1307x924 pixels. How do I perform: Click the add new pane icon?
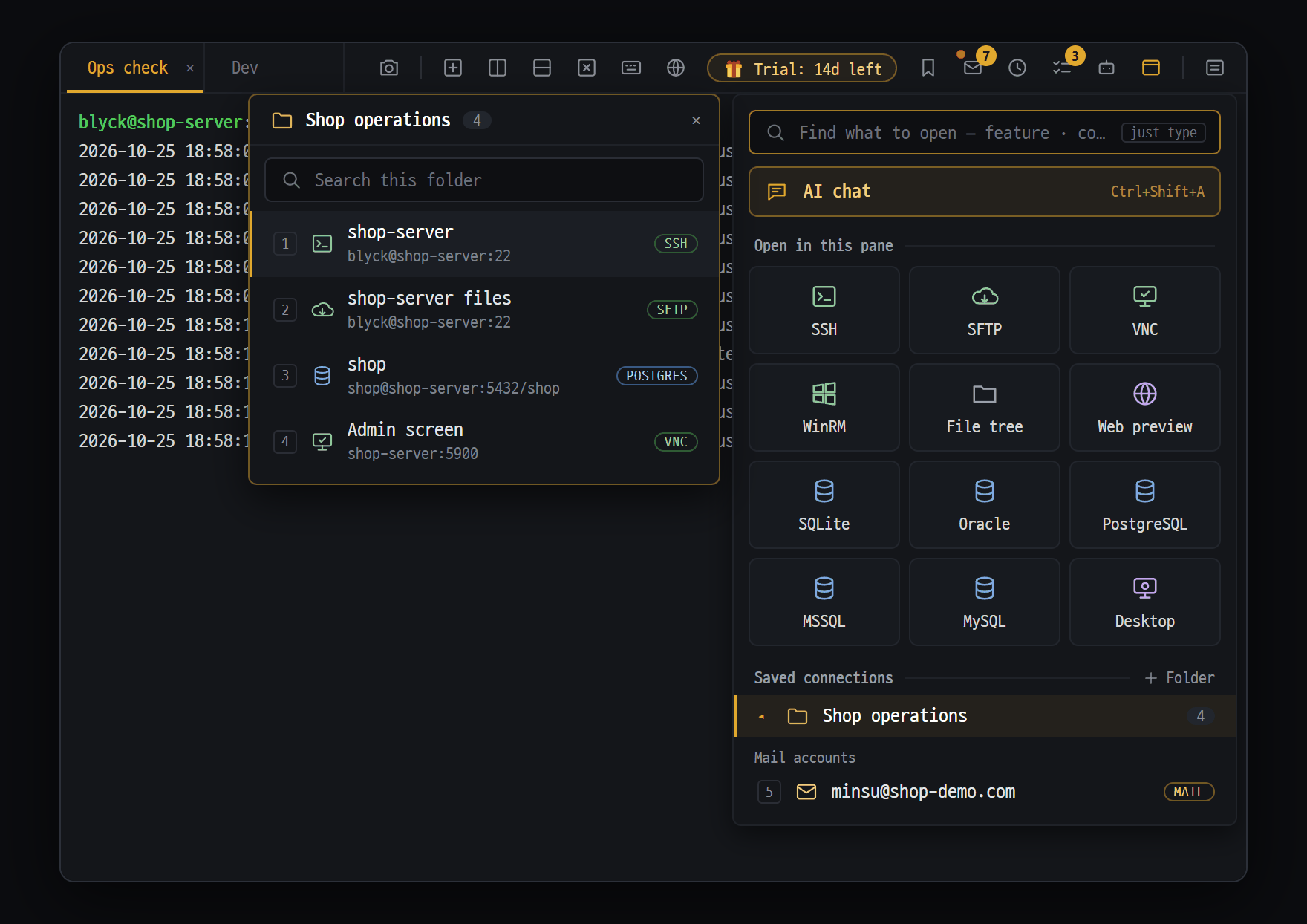click(453, 68)
